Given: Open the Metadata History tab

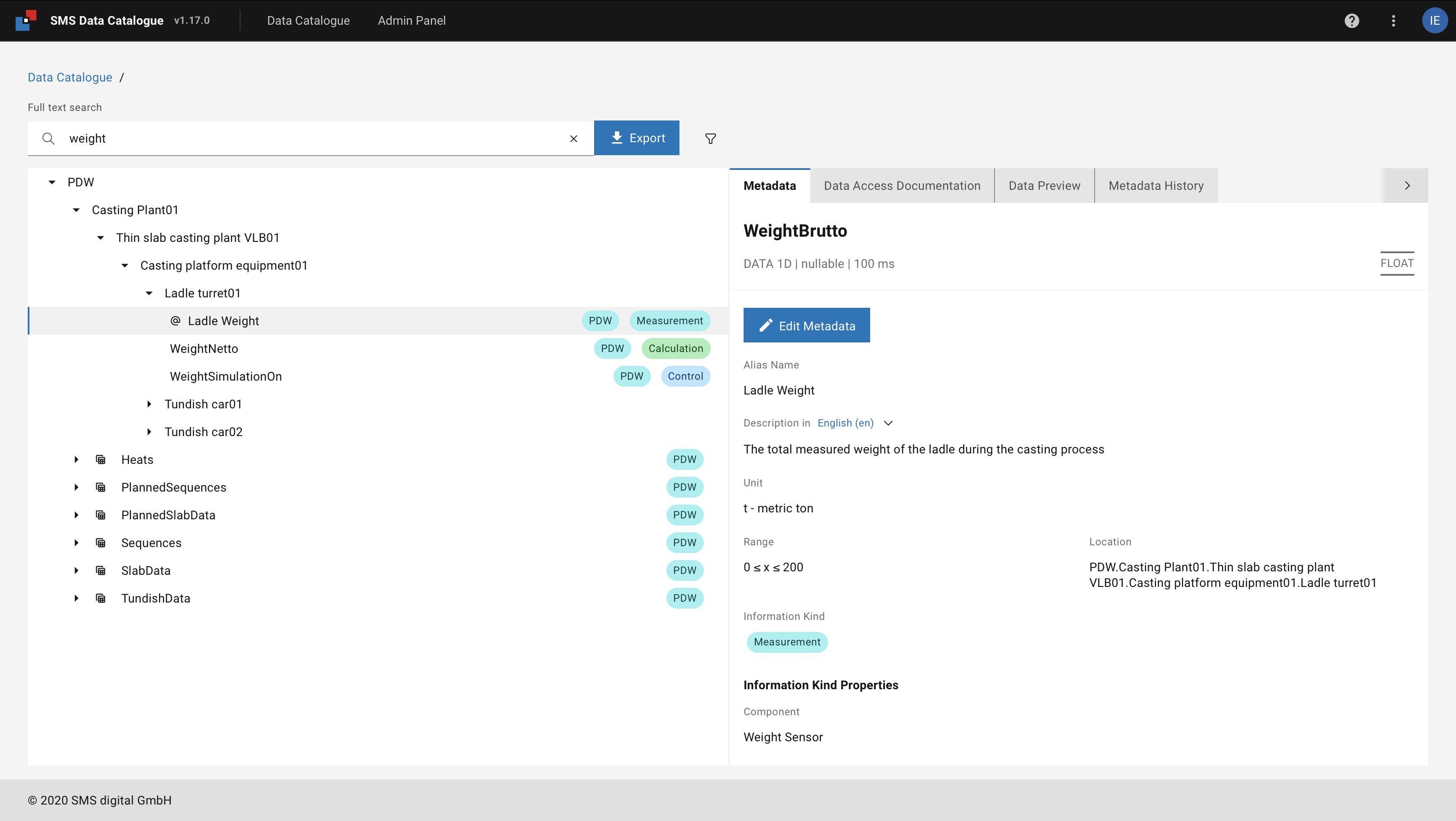Looking at the screenshot, I should (1155, 186).
